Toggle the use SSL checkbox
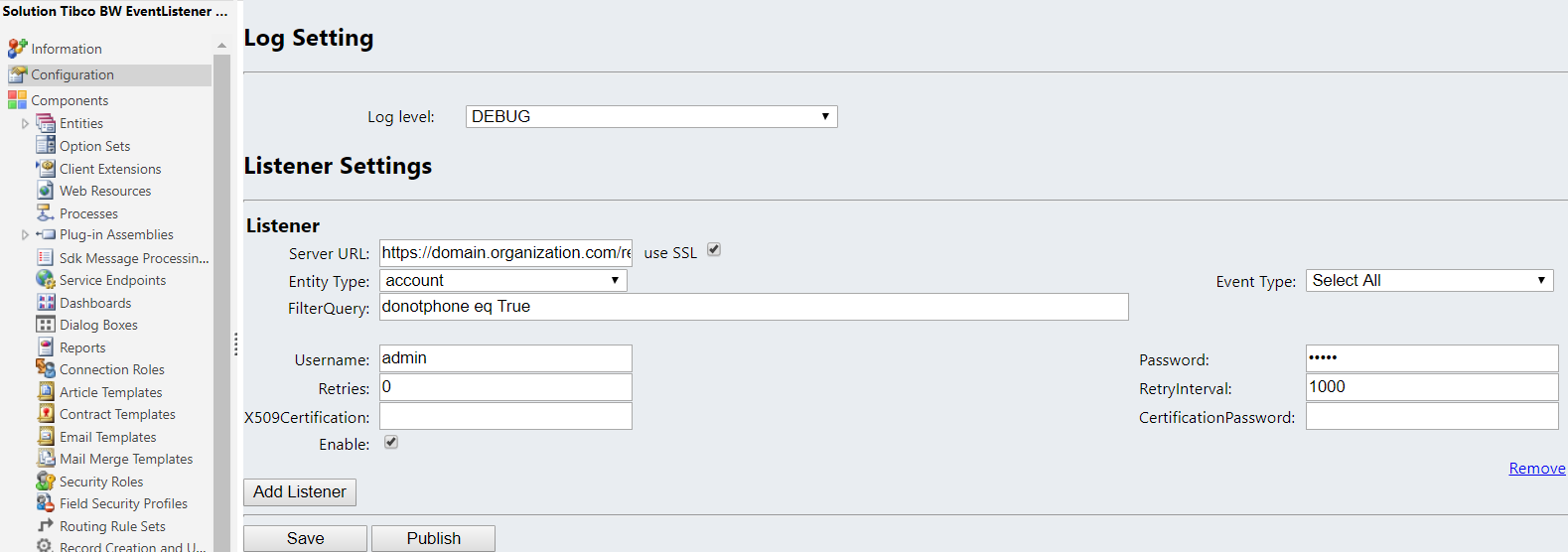This screenshot has height=552, width=1568. tap(714, 250)
